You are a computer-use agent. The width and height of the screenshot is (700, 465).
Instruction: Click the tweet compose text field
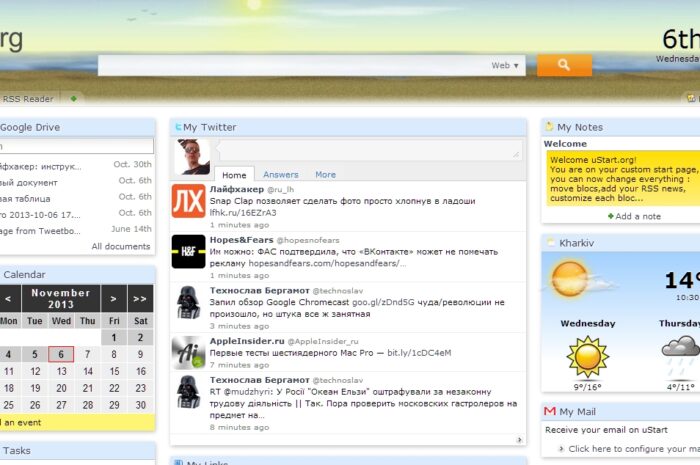pyautogui.click(x=368, y=149)
